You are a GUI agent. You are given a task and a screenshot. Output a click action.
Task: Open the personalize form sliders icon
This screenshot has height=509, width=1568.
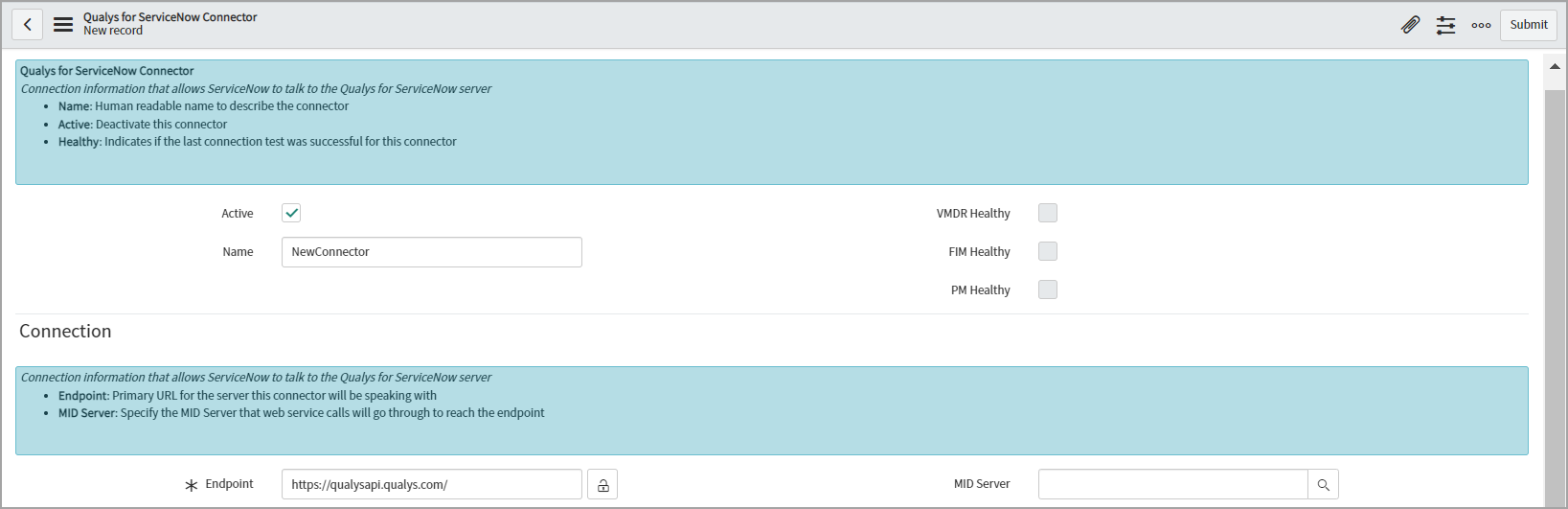click(x=1445, y=25)
